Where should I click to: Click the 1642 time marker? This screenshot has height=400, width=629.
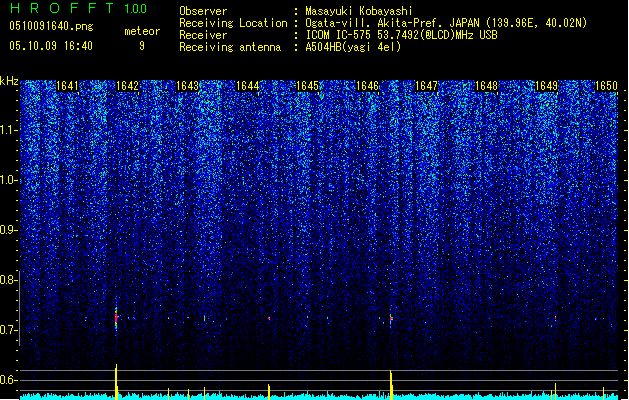coord(127,86)
